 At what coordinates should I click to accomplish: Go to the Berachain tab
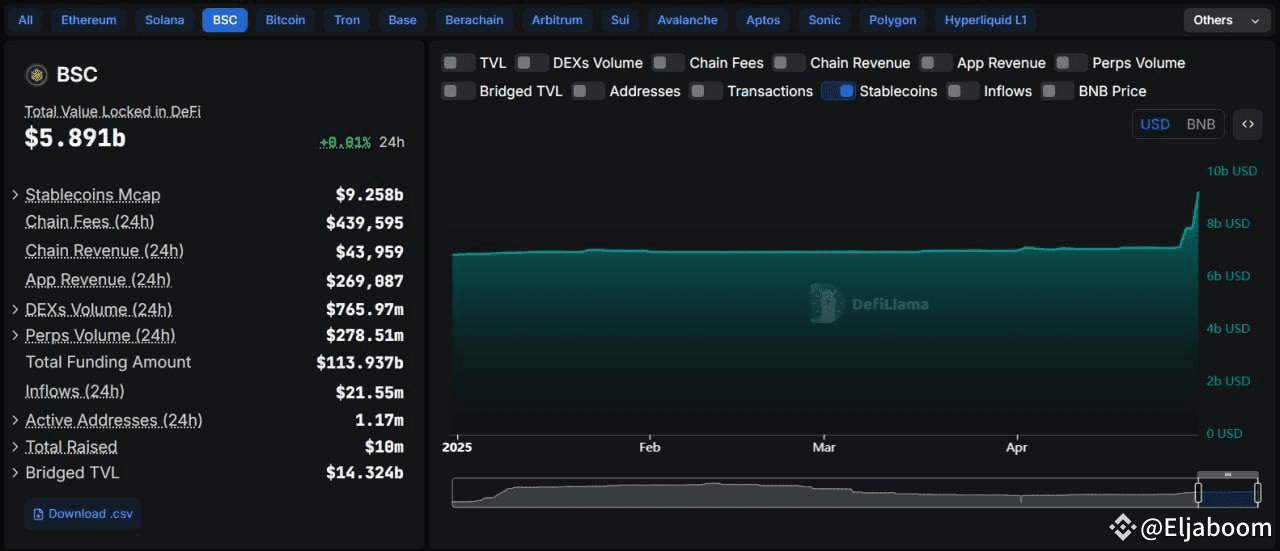[474, 20]
